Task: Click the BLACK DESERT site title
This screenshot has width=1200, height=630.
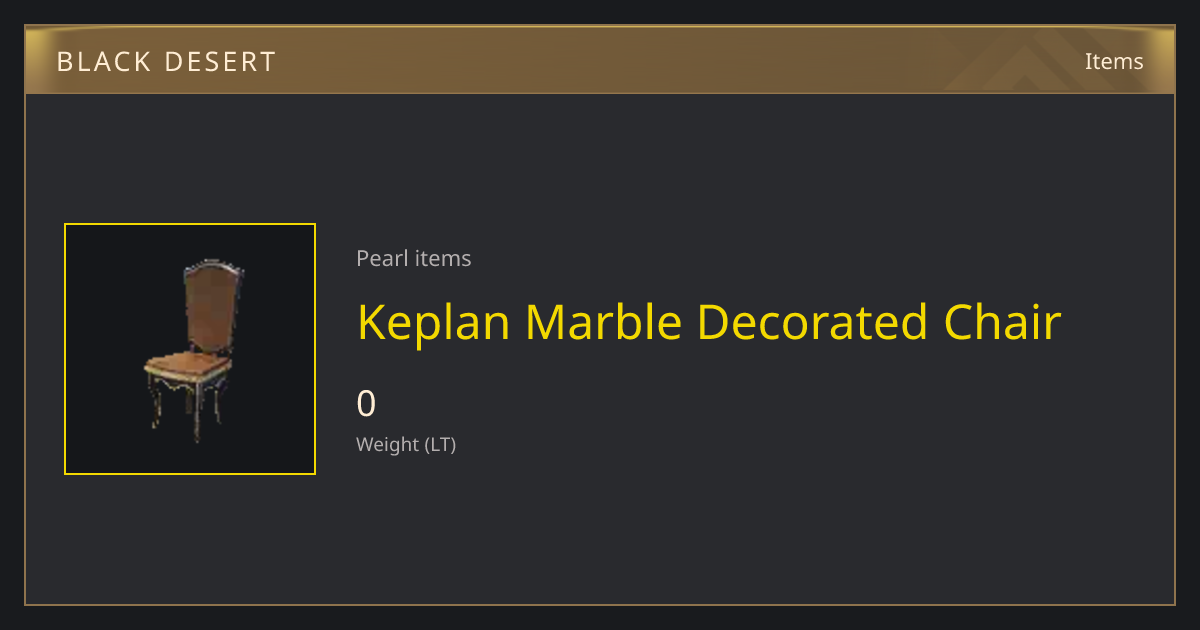Action: 166,62
